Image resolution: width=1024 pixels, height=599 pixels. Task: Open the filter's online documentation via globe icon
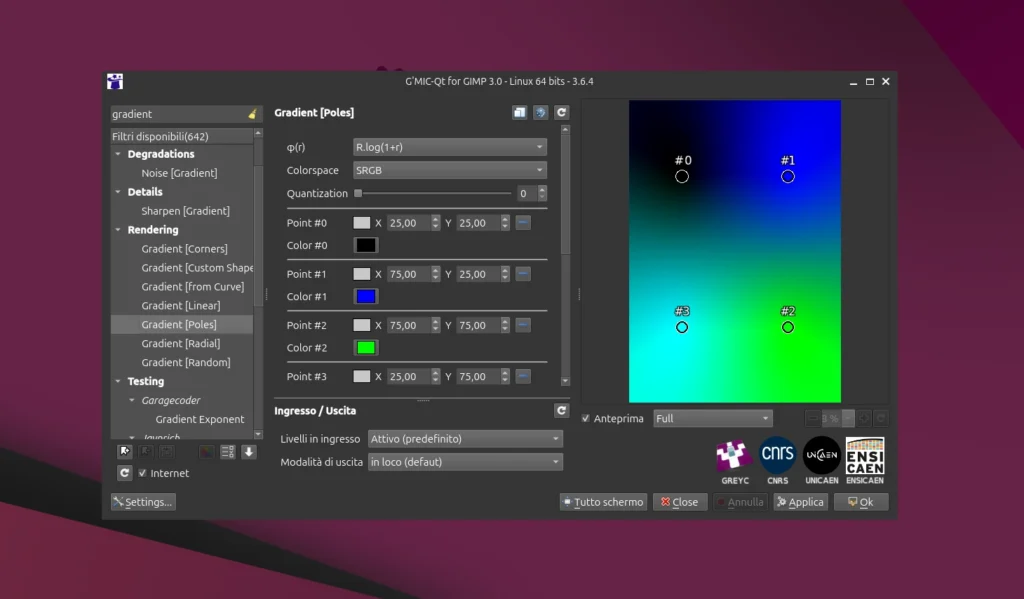[540, 112]
